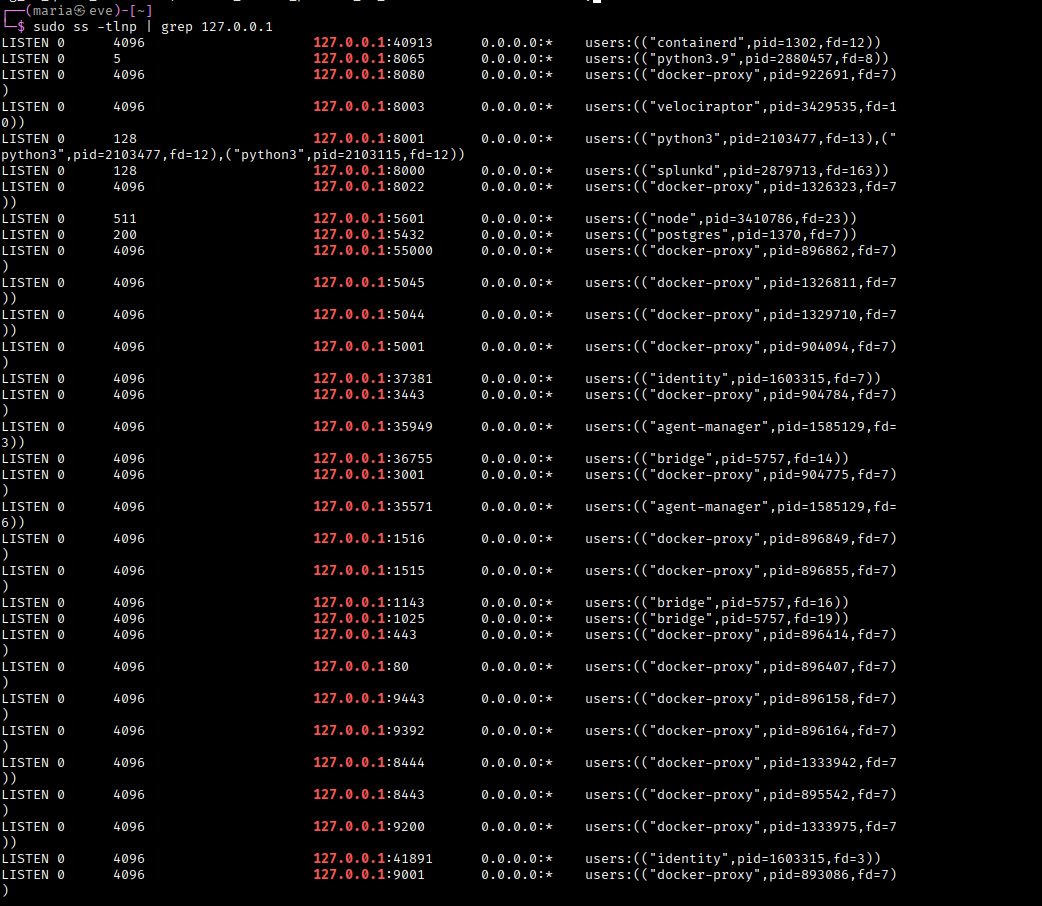
Task: Select the splunkd pid=2879713 entry
Action: coord(737,170)
